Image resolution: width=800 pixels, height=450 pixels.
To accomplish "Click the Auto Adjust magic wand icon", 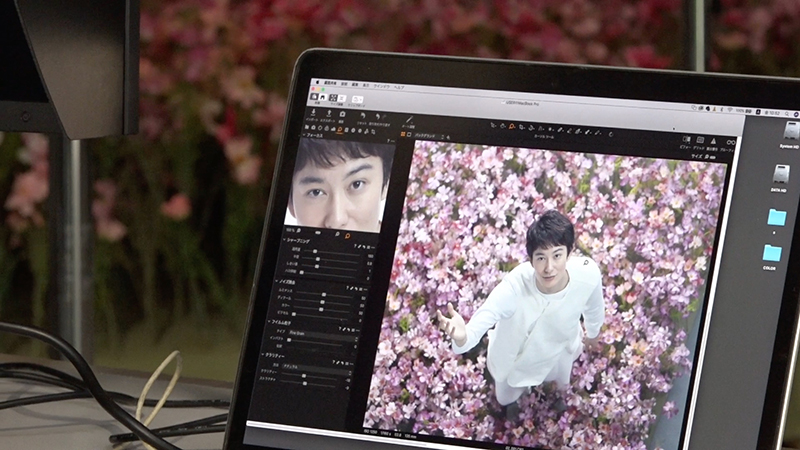I will coord(409,119).
